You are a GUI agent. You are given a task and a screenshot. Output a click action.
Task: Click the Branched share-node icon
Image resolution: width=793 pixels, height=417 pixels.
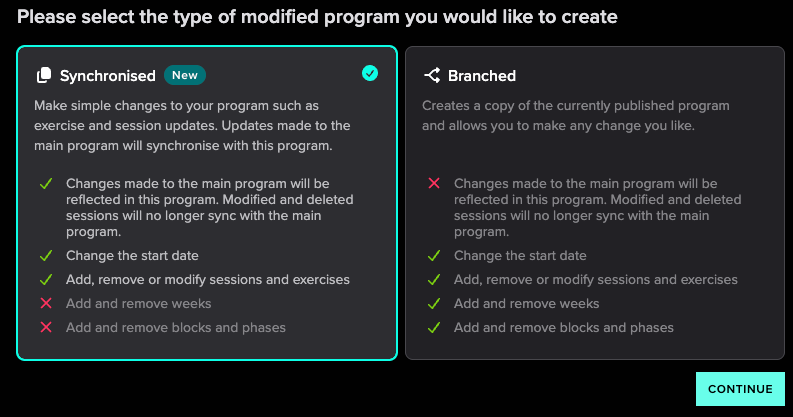[431, 75]
